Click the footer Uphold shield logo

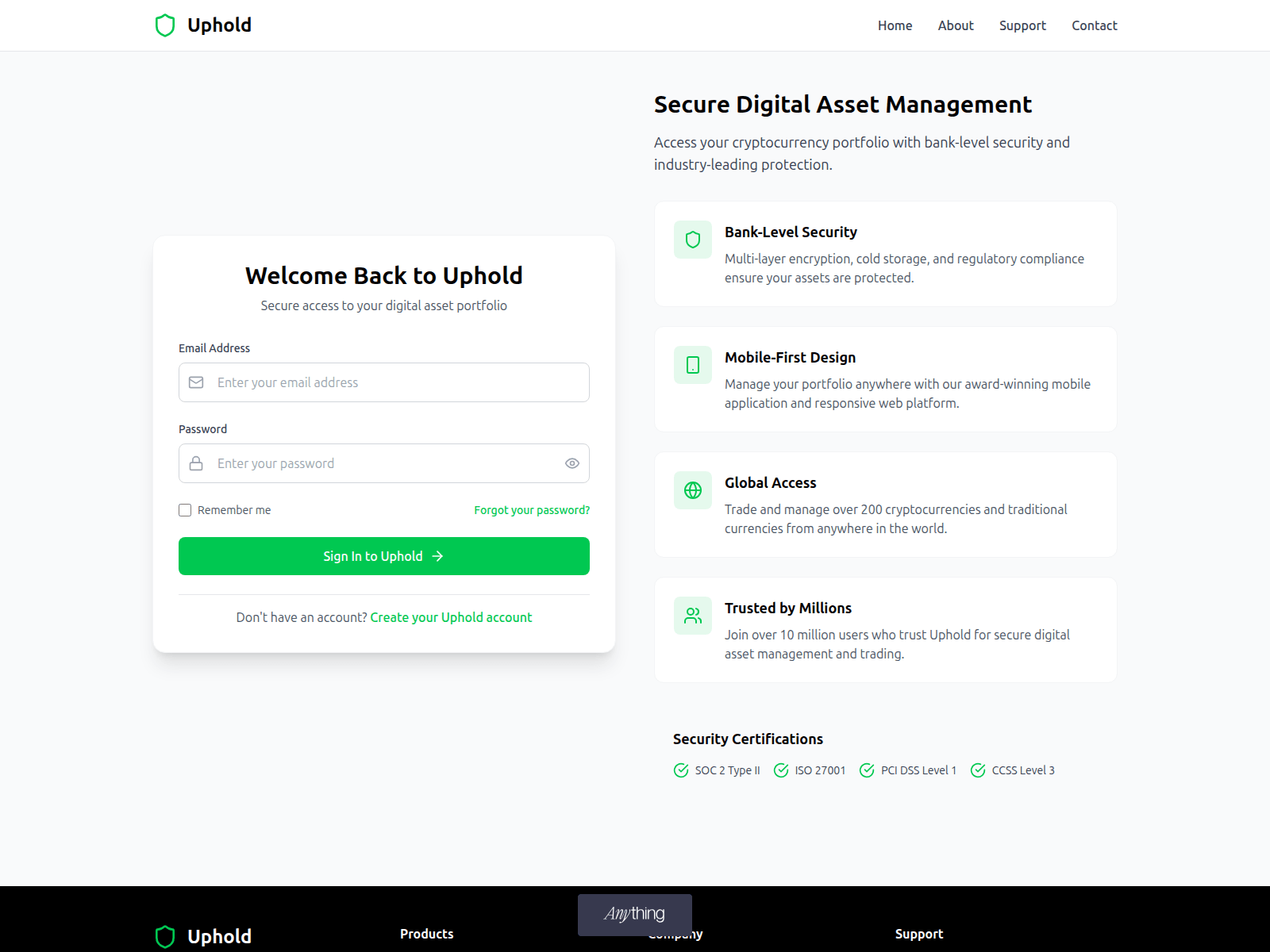tap(165, 937)
